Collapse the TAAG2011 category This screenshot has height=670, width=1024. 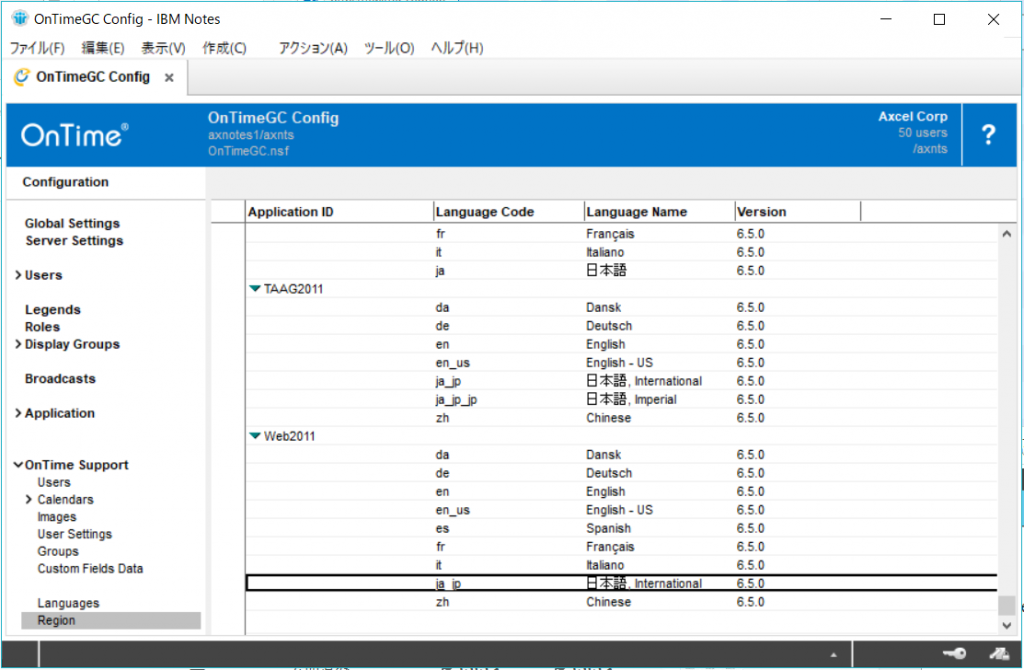255,289
